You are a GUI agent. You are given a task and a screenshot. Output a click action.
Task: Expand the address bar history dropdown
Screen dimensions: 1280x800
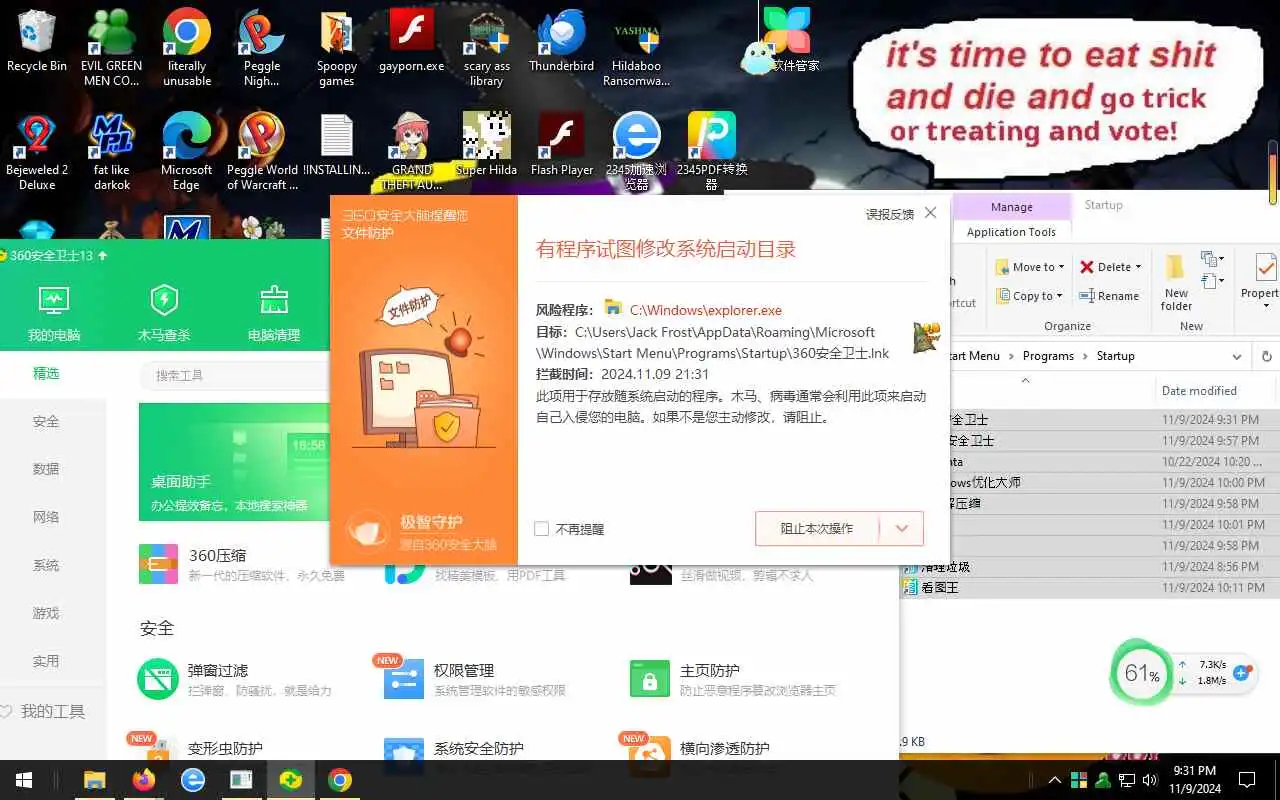click(x=1238, y=356)
